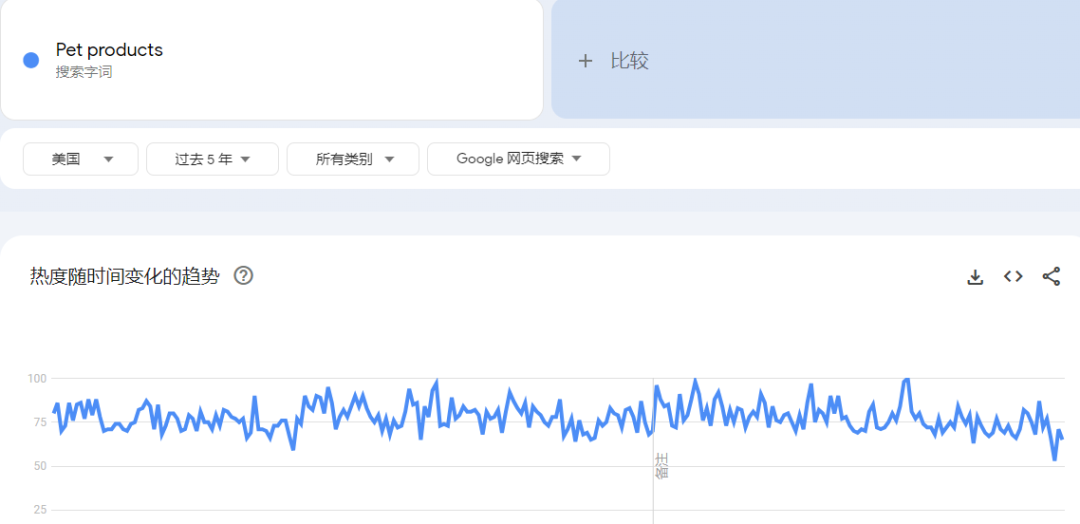Click the 搜索字词 subtitle text
The height and width of the screenshot is (524, 1080).
point(84,72)
